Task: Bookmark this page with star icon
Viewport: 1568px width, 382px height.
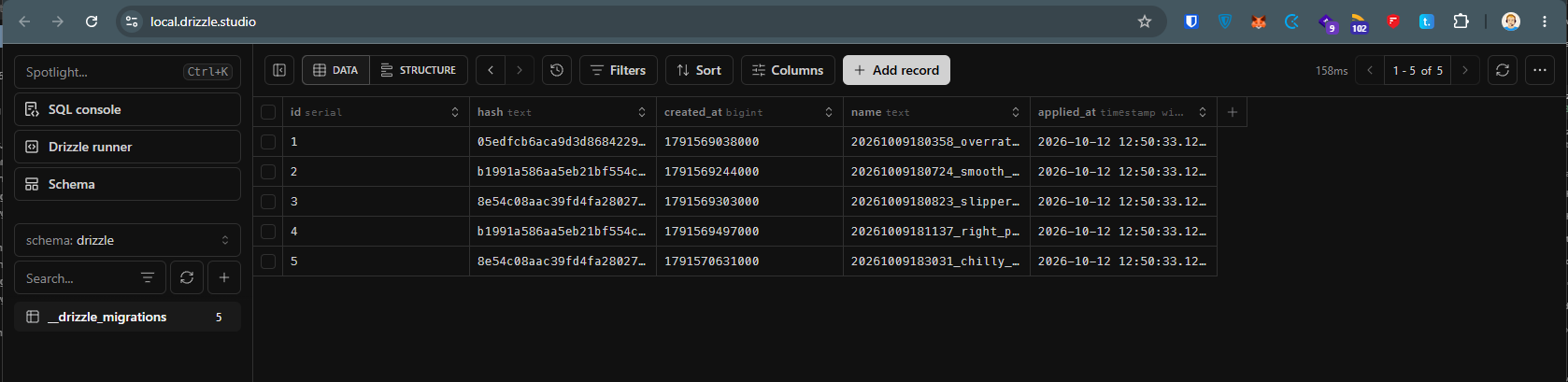Action: [x=1145, y=21]
